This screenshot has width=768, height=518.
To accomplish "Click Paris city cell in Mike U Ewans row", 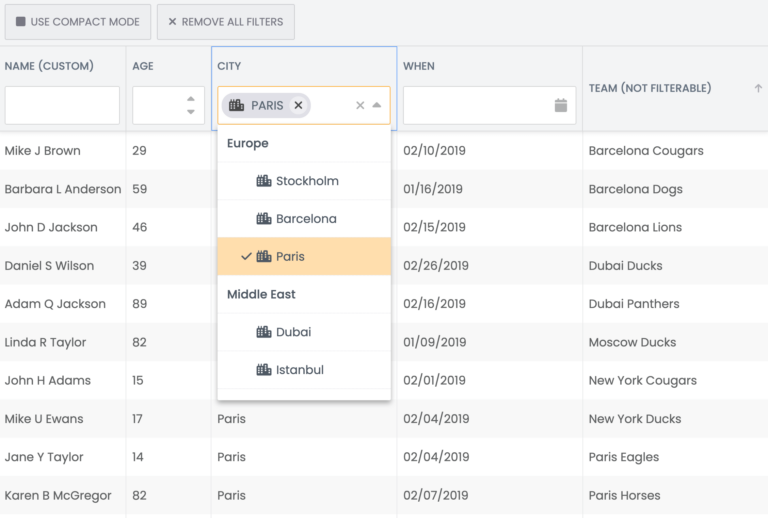I will (x=304, y=419).
